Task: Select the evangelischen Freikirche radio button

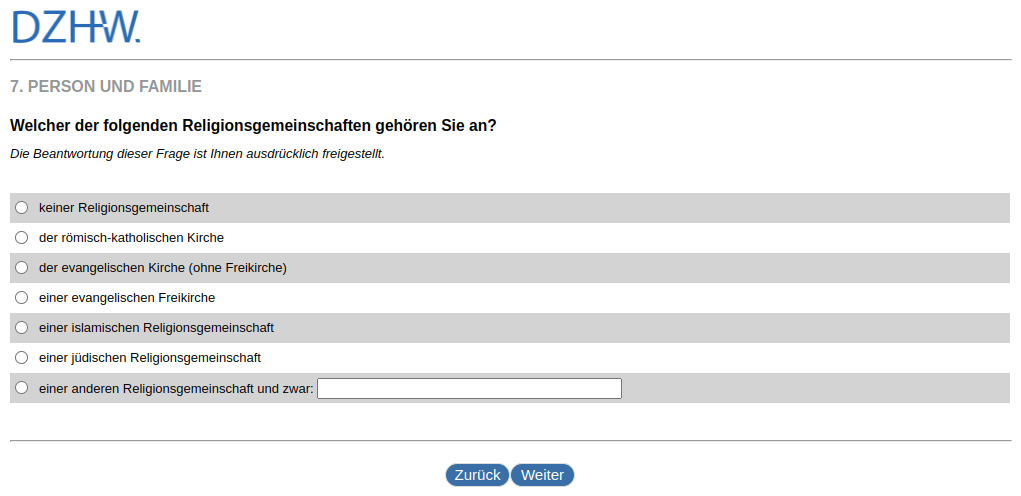Action: pyautogui.click(x=22, y=298)
